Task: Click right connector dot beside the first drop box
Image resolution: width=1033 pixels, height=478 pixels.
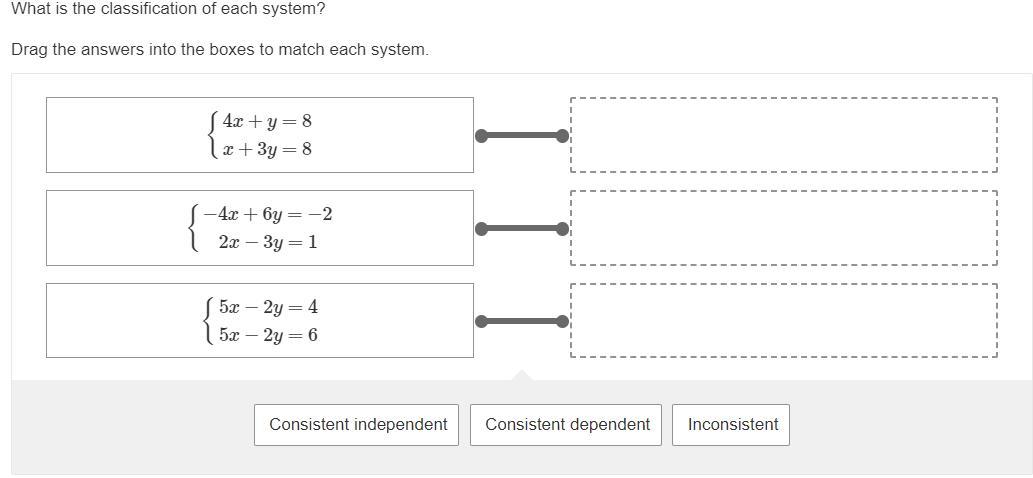Action: tap(563, 136)
